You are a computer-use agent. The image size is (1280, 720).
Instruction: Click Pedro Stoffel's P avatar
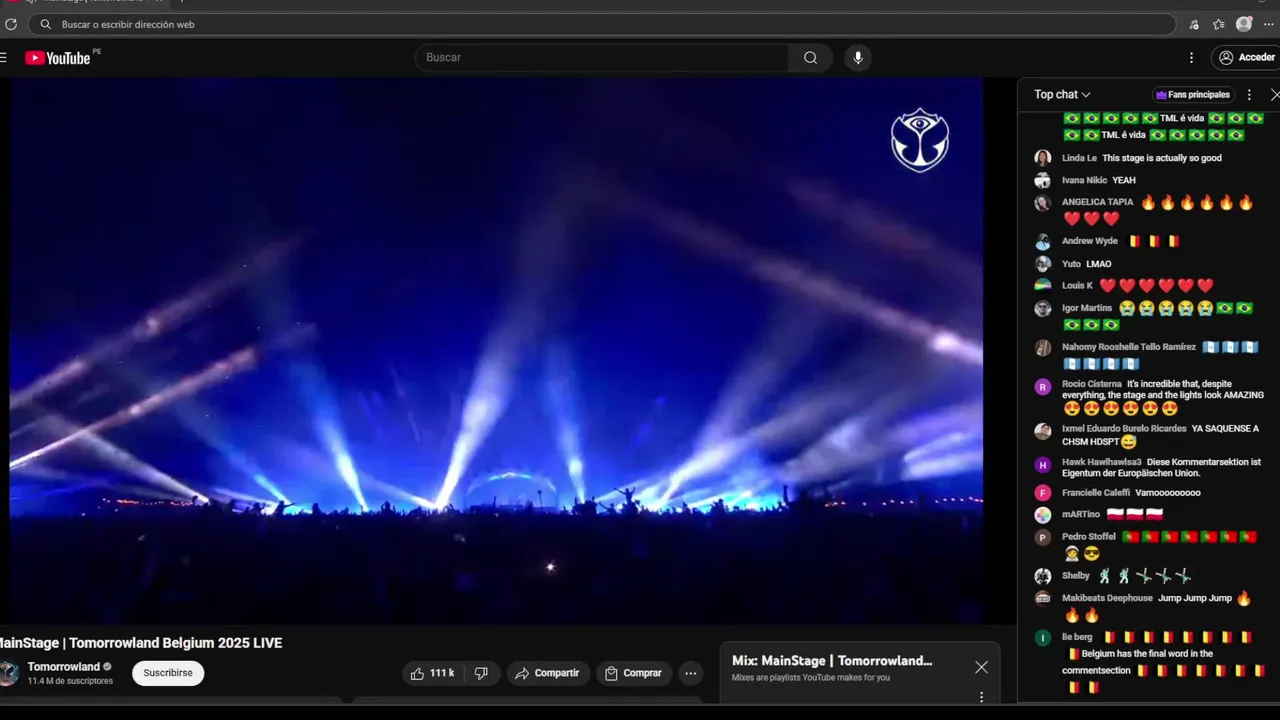(x=1042, y=537)
